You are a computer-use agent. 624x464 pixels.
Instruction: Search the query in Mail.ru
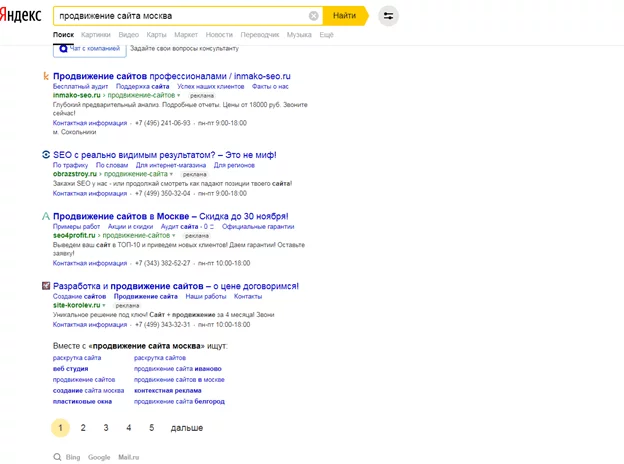pos(129,457)
